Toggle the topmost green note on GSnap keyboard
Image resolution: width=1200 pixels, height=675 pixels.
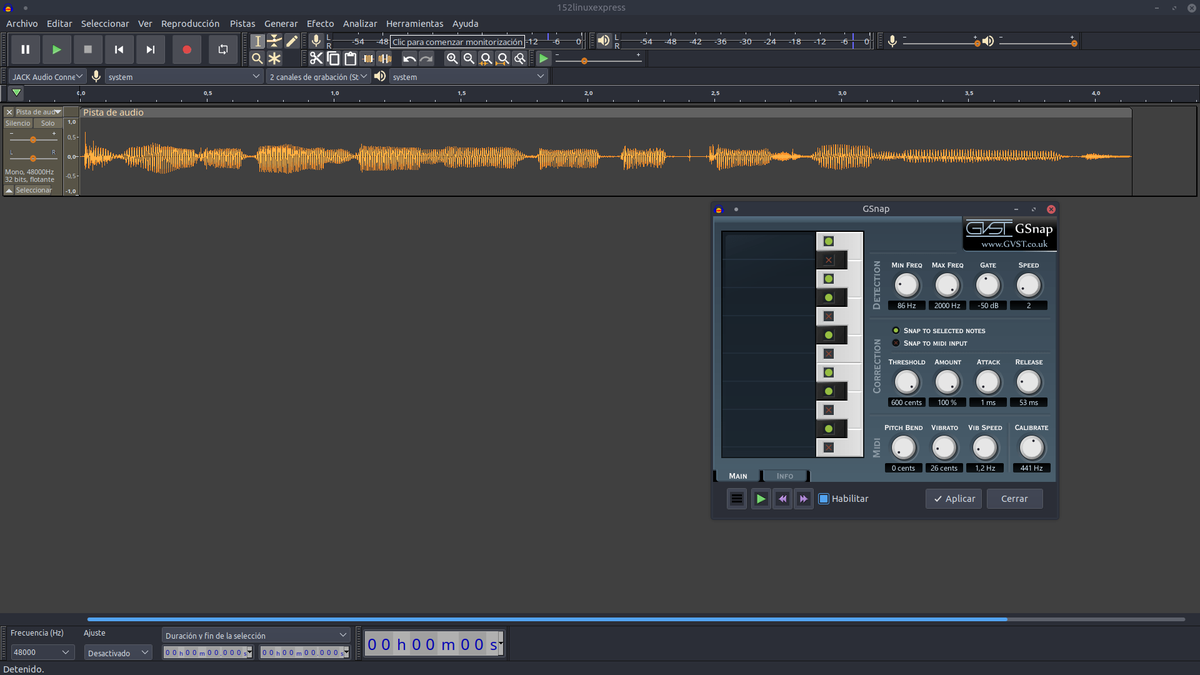point(828,241)
